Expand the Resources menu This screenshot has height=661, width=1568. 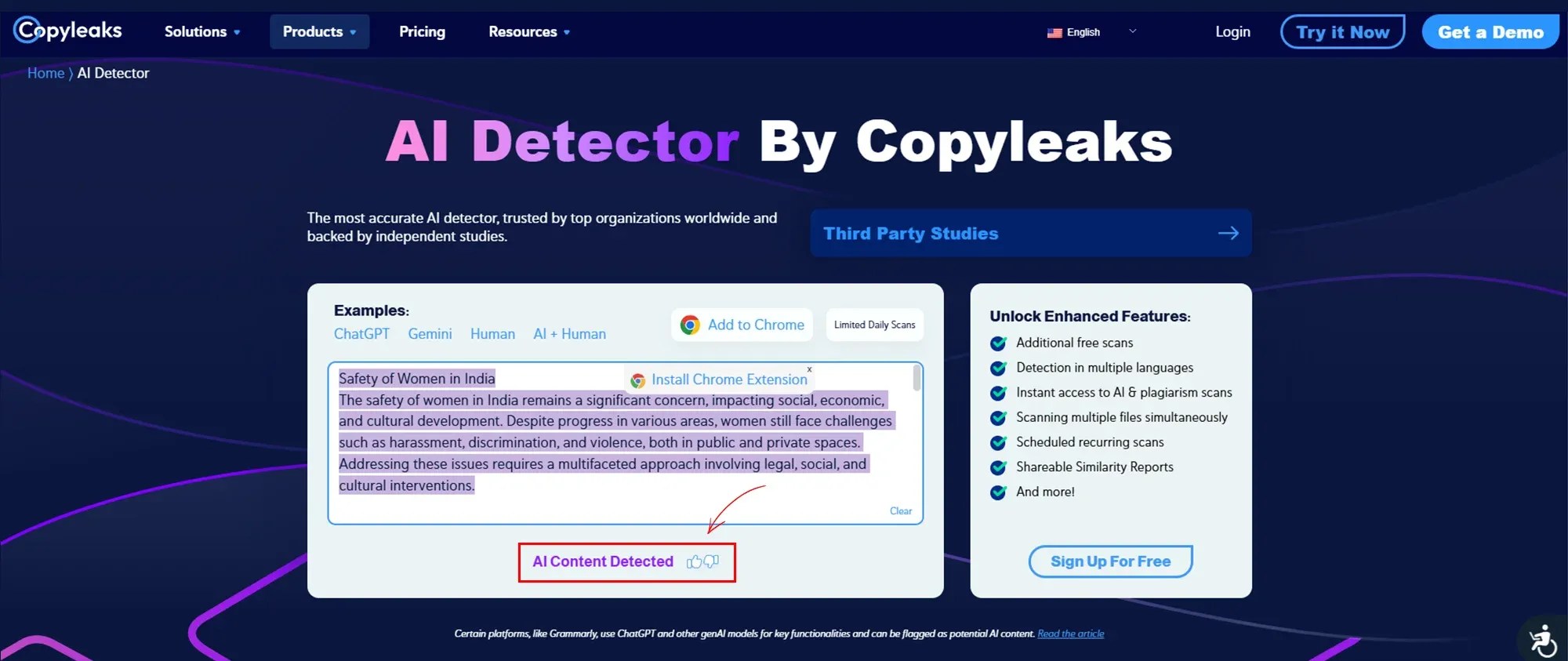click(529, 32)
